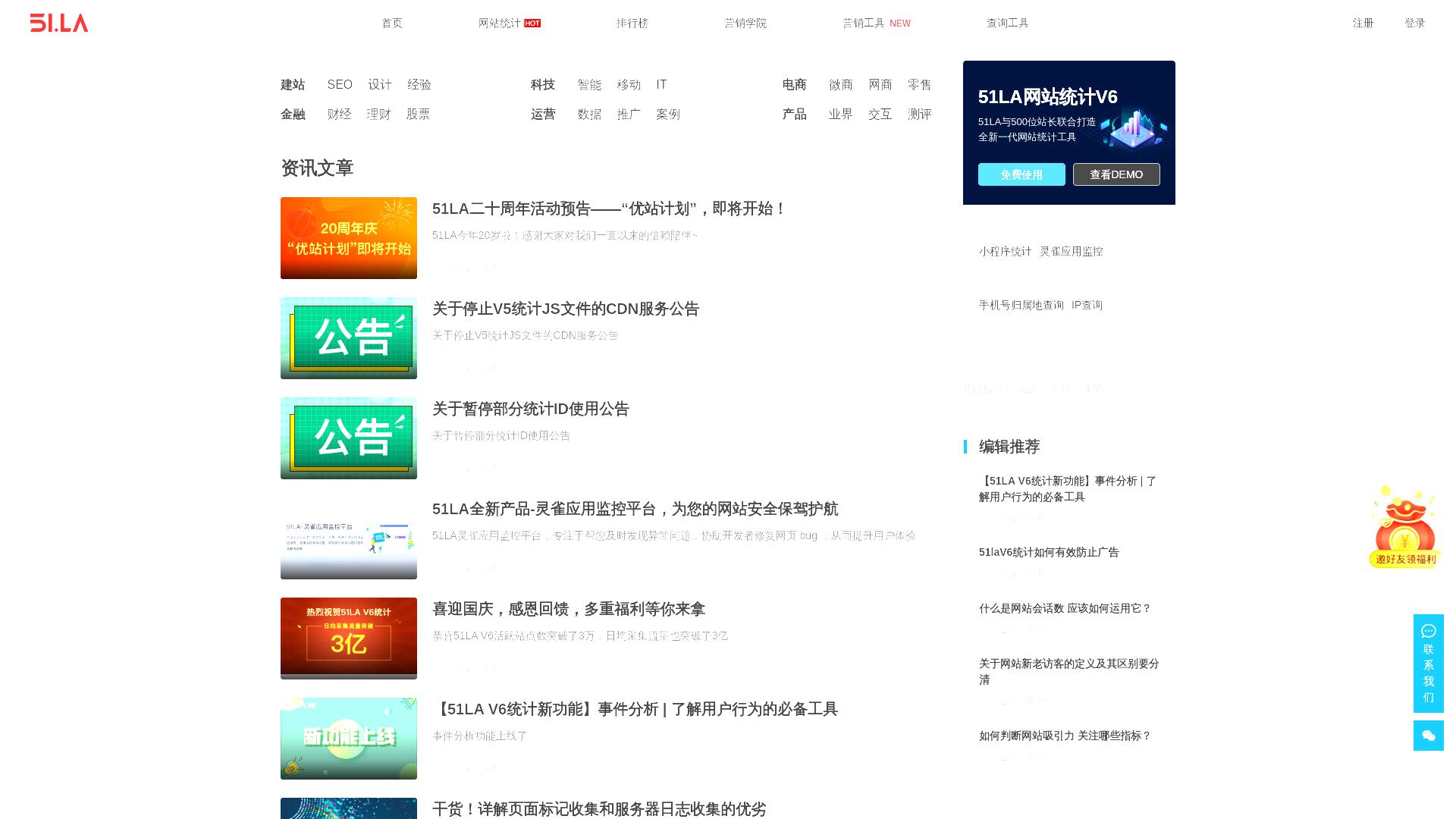Click the 小程序统计 link
Image resolution: width=1456 pixels, height=819 pixels.
click(x=1005, y=251)
